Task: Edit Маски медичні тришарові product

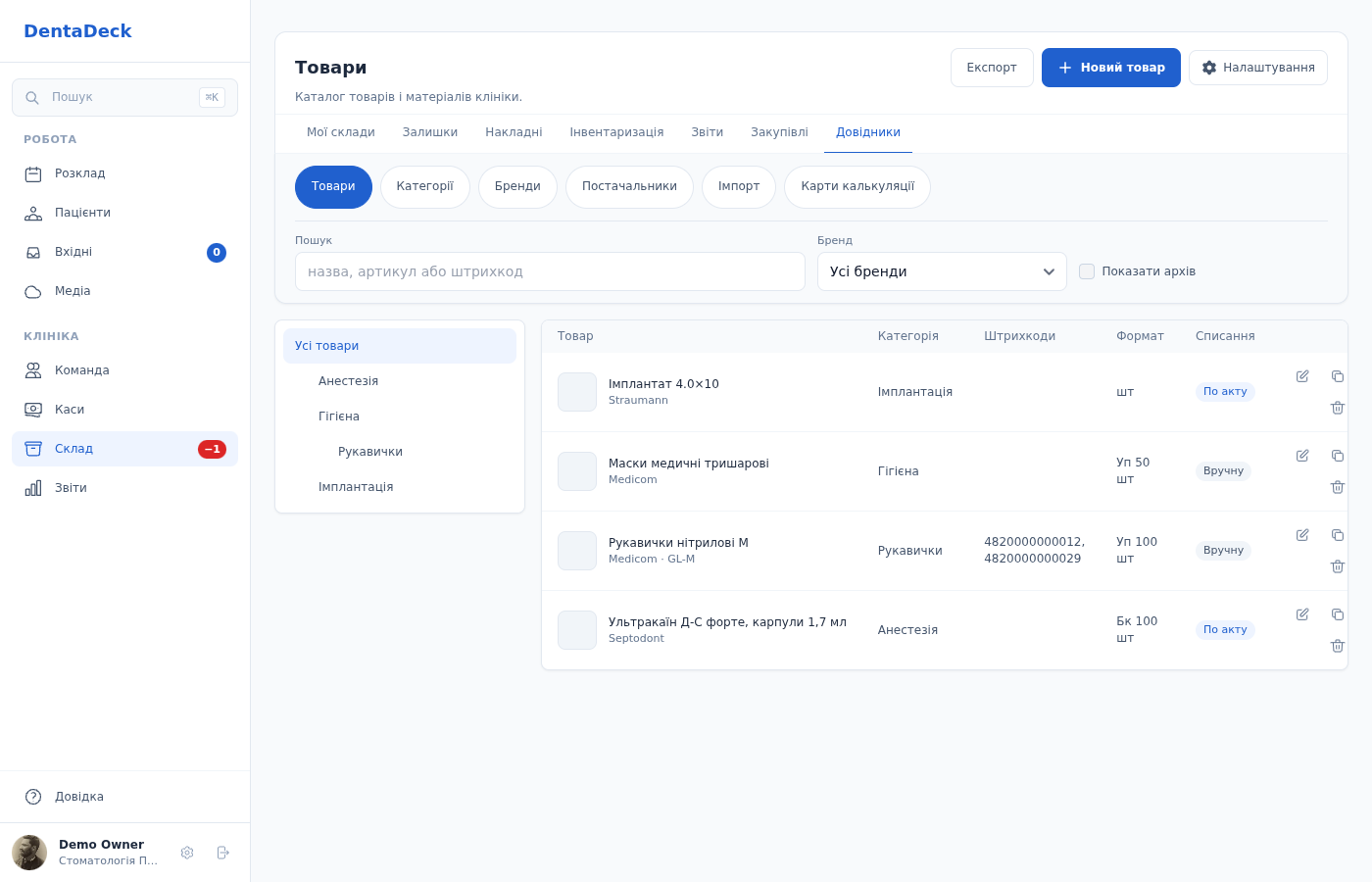Action: (1302, 456)
